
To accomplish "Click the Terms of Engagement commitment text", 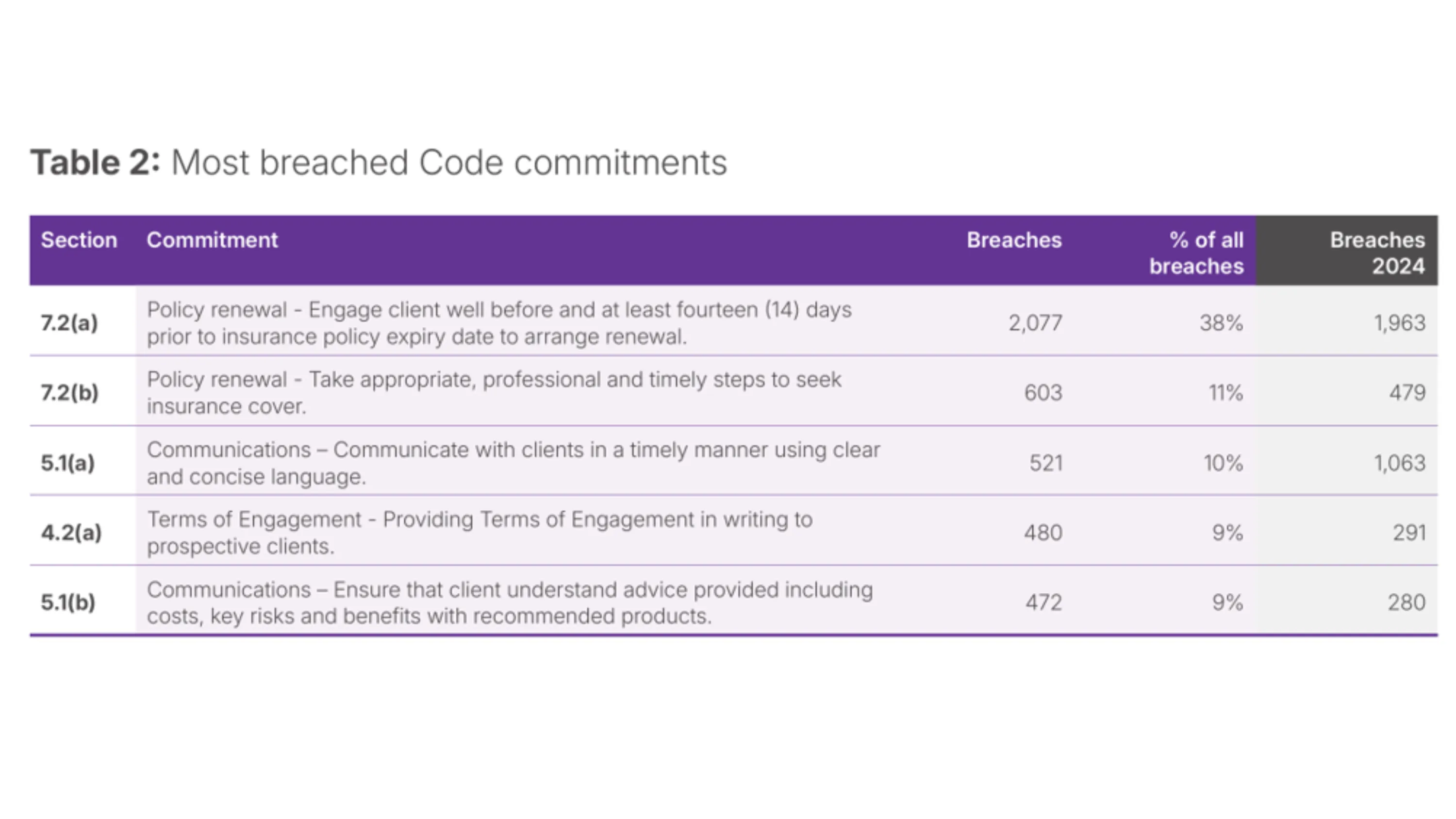I will [480, 533].
